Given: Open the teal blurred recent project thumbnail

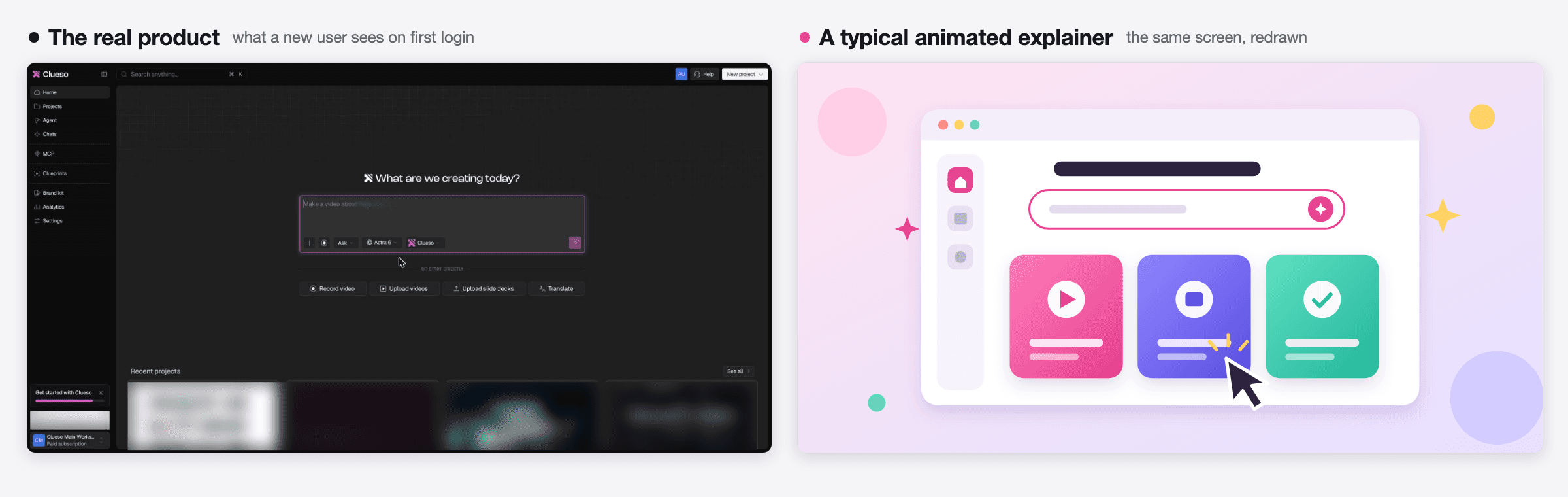Looking at the screenshot, I should [521, 415].
